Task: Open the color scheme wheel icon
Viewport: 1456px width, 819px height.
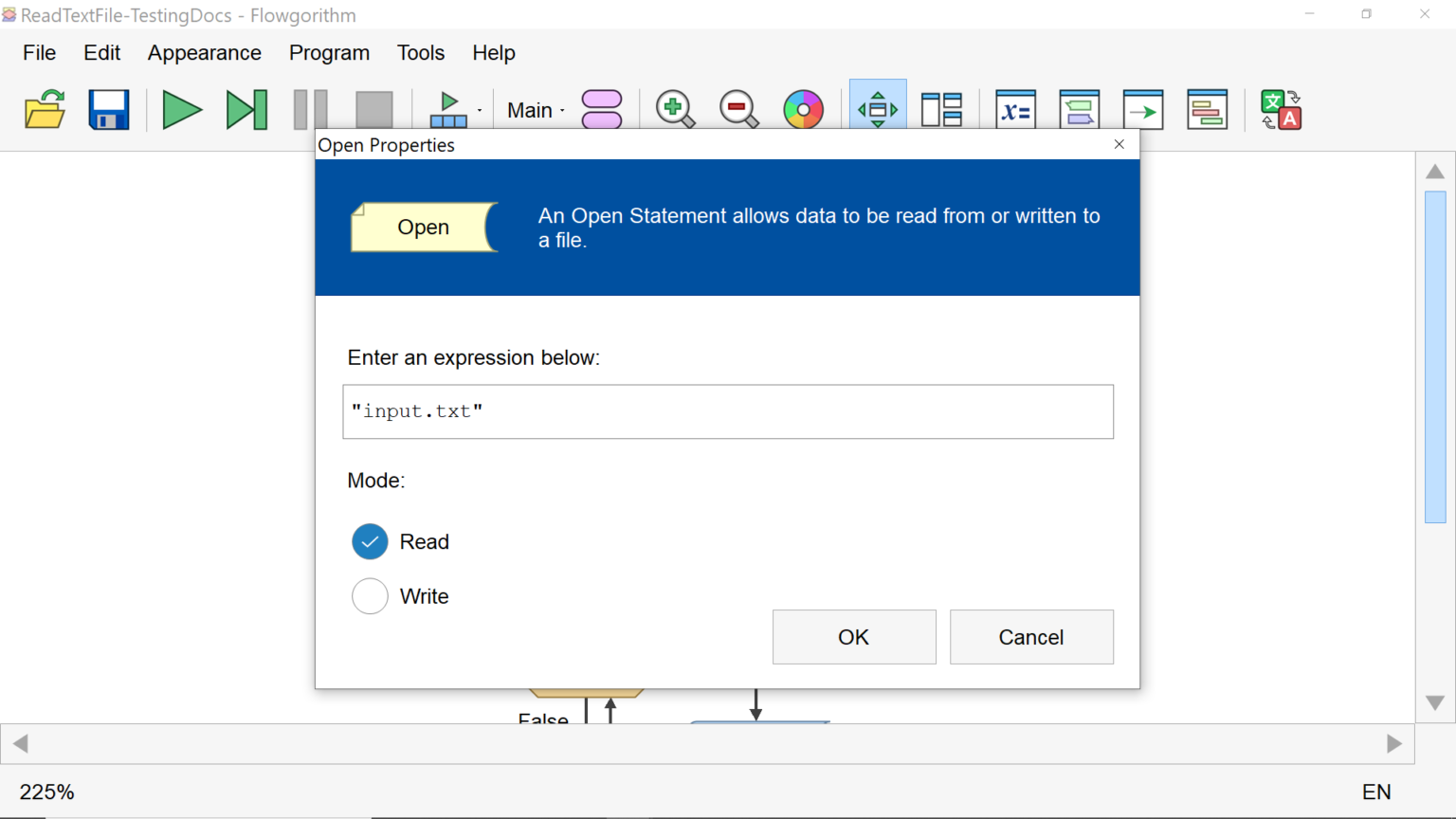Action: 803,110
